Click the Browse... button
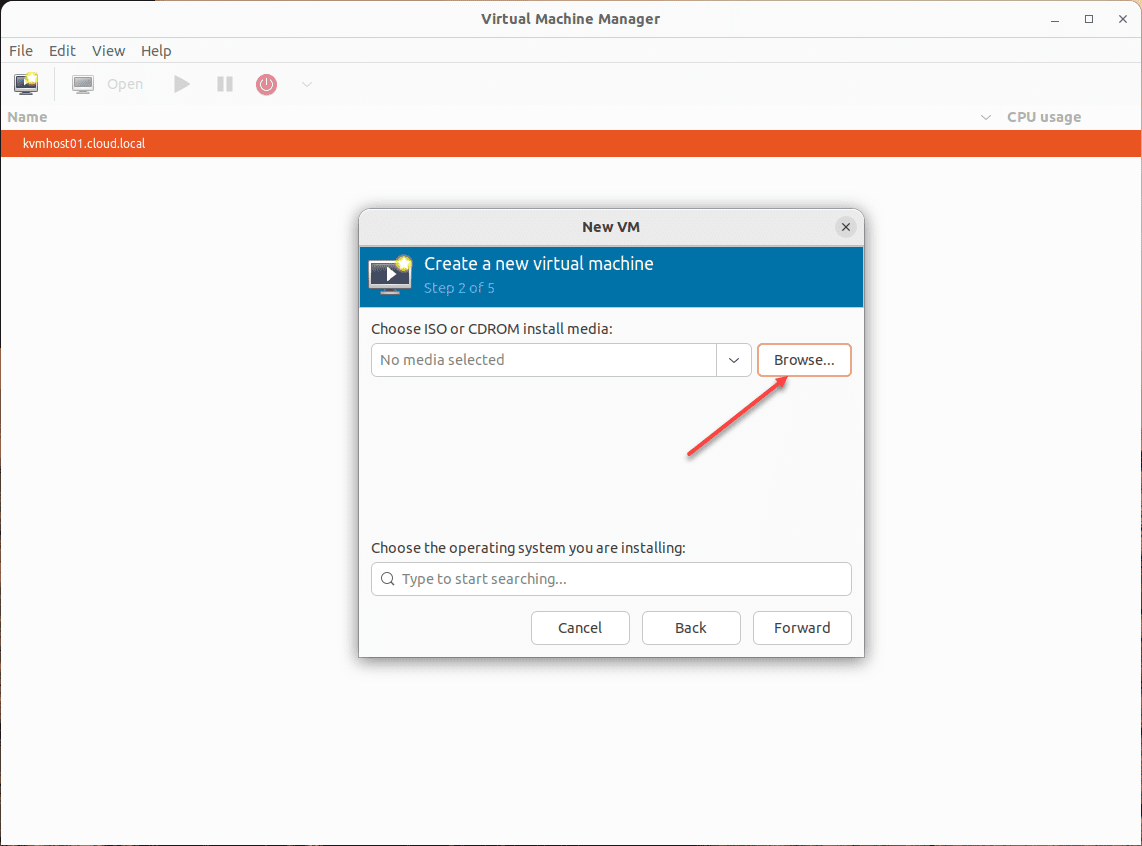1142x846 pixels. [804, 360]
